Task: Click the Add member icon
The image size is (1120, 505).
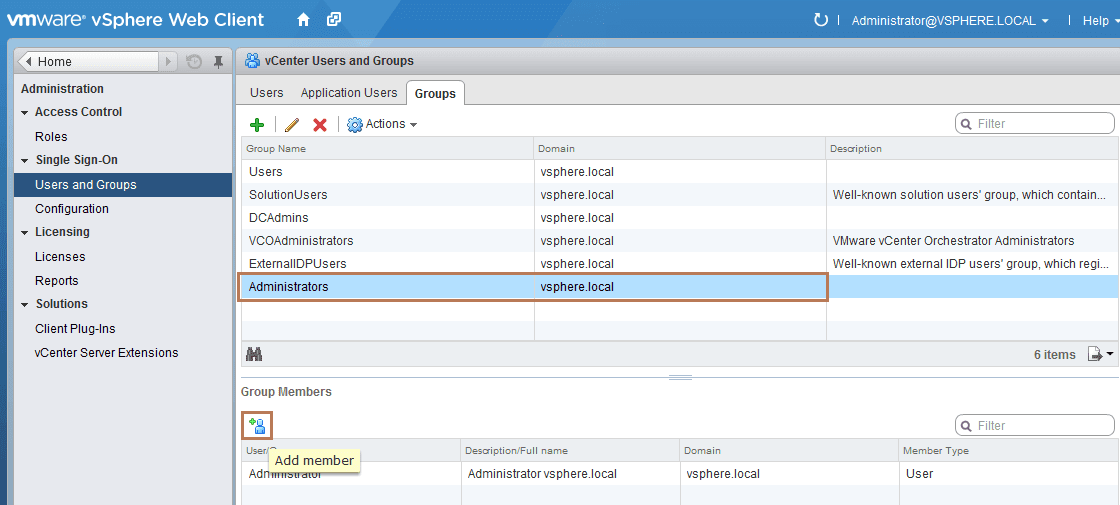Action: (x=257, y=426)
